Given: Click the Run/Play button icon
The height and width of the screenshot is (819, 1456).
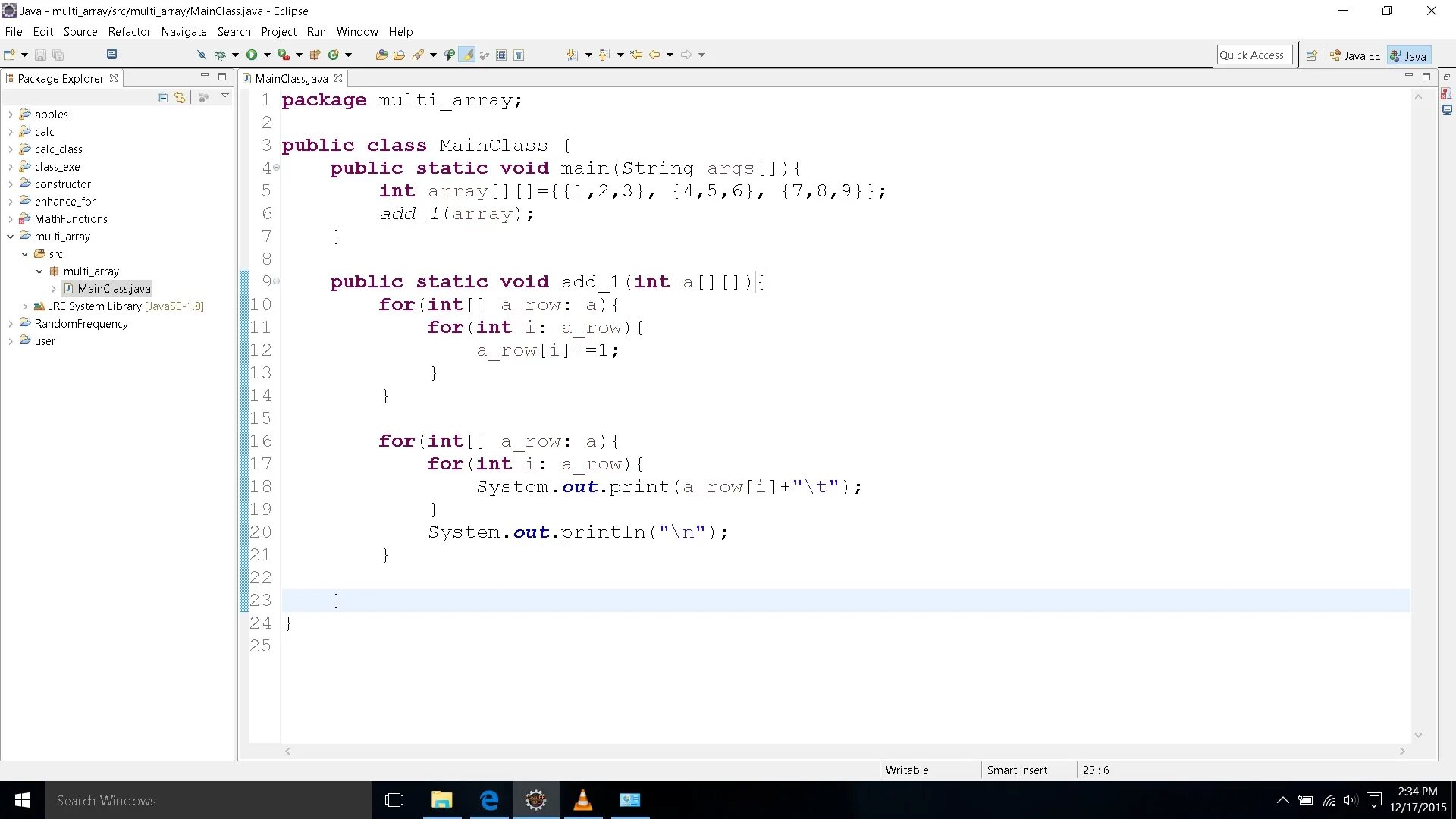Looking at the screenshot, I should (x=250, y=55).
